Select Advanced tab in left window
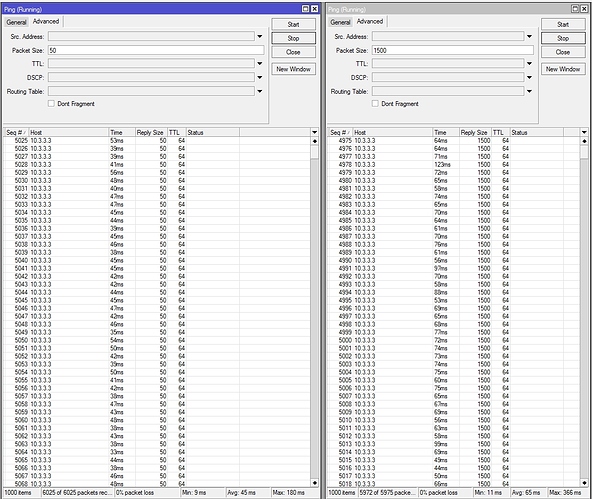The width and height of the screenshot is (592, 499). coord(46,22)
